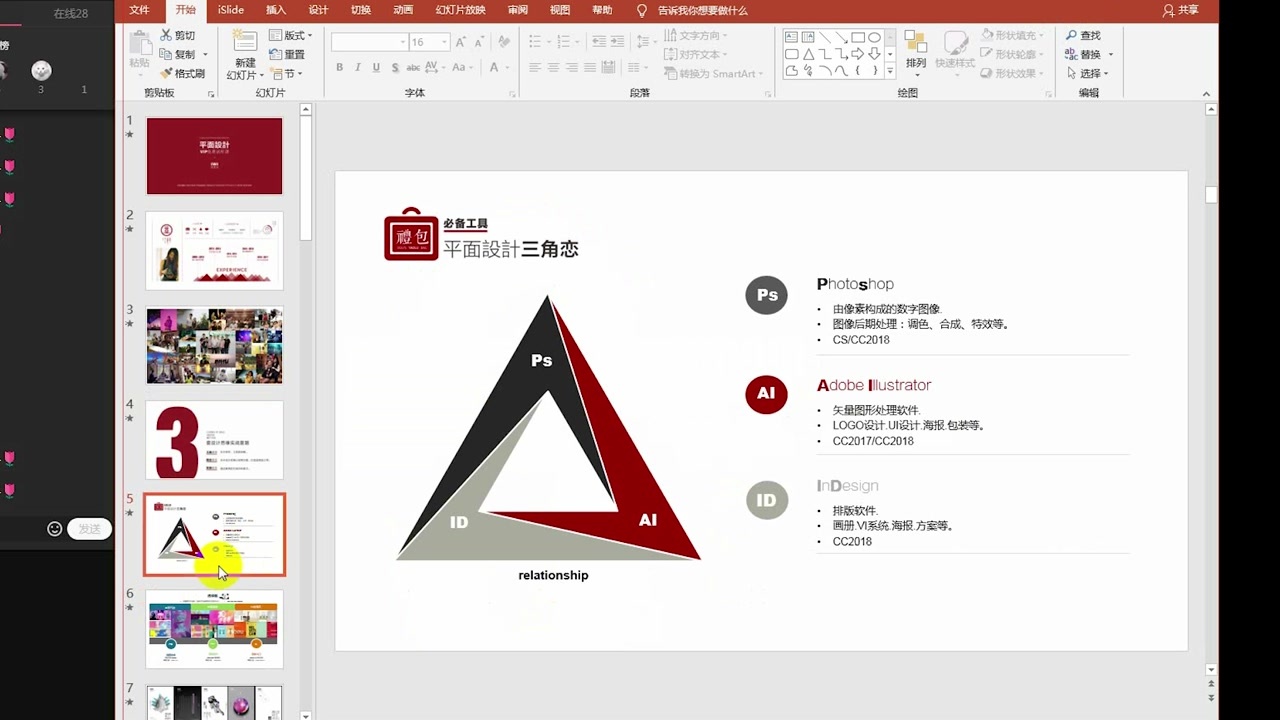The width and height of the screenshot is (1280, 720).
Task: Open Shape Outline (形状轮廓) color options
Action: 1013,54
